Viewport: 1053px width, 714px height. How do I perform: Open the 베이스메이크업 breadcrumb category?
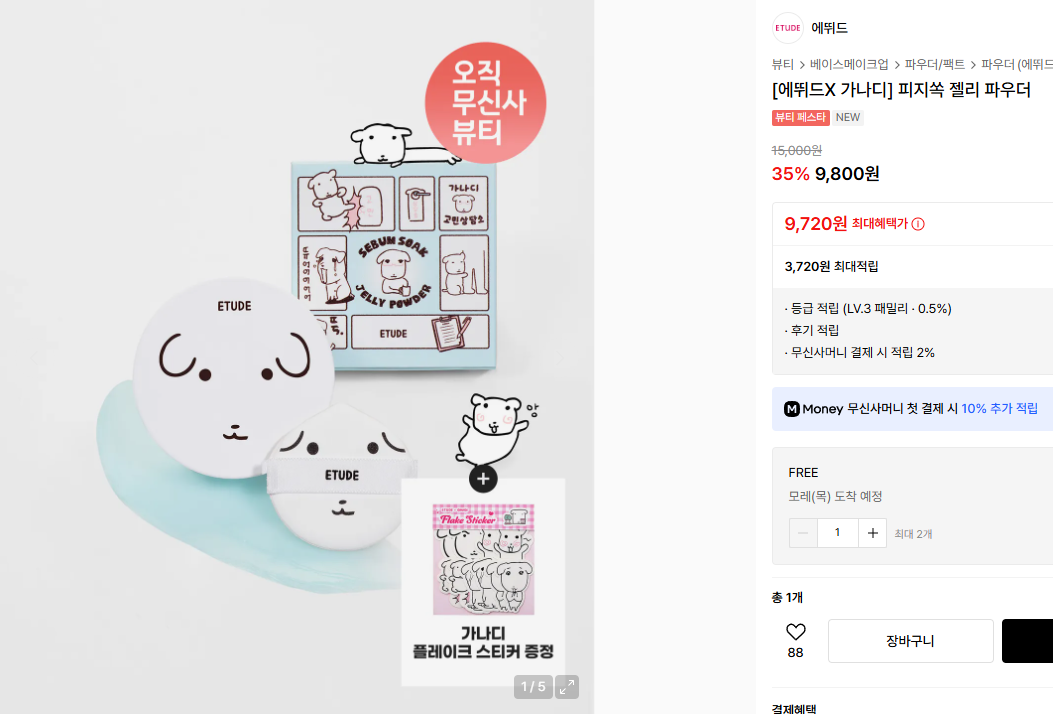click(x=849, y=64)
